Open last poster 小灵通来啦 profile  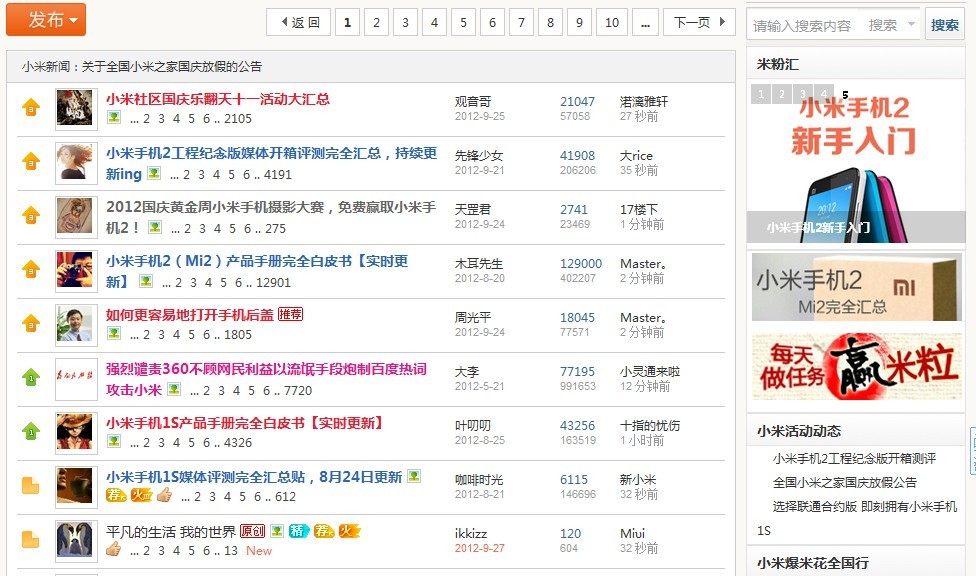point(650,372)
